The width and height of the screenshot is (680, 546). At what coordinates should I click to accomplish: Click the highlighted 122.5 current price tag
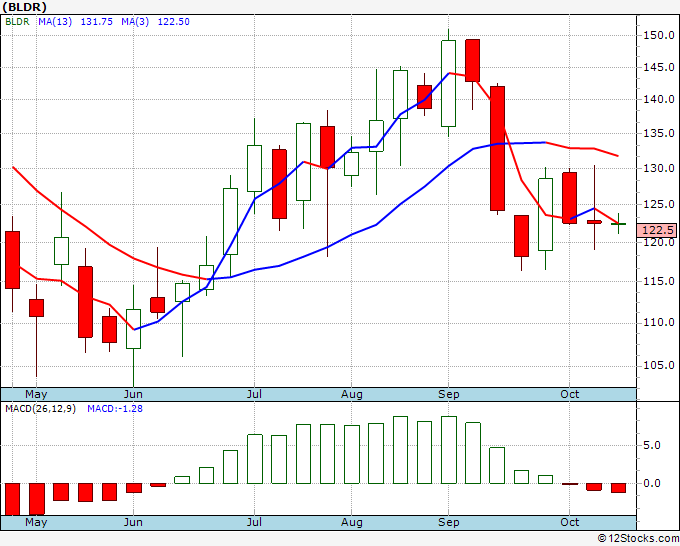point(657,230)
